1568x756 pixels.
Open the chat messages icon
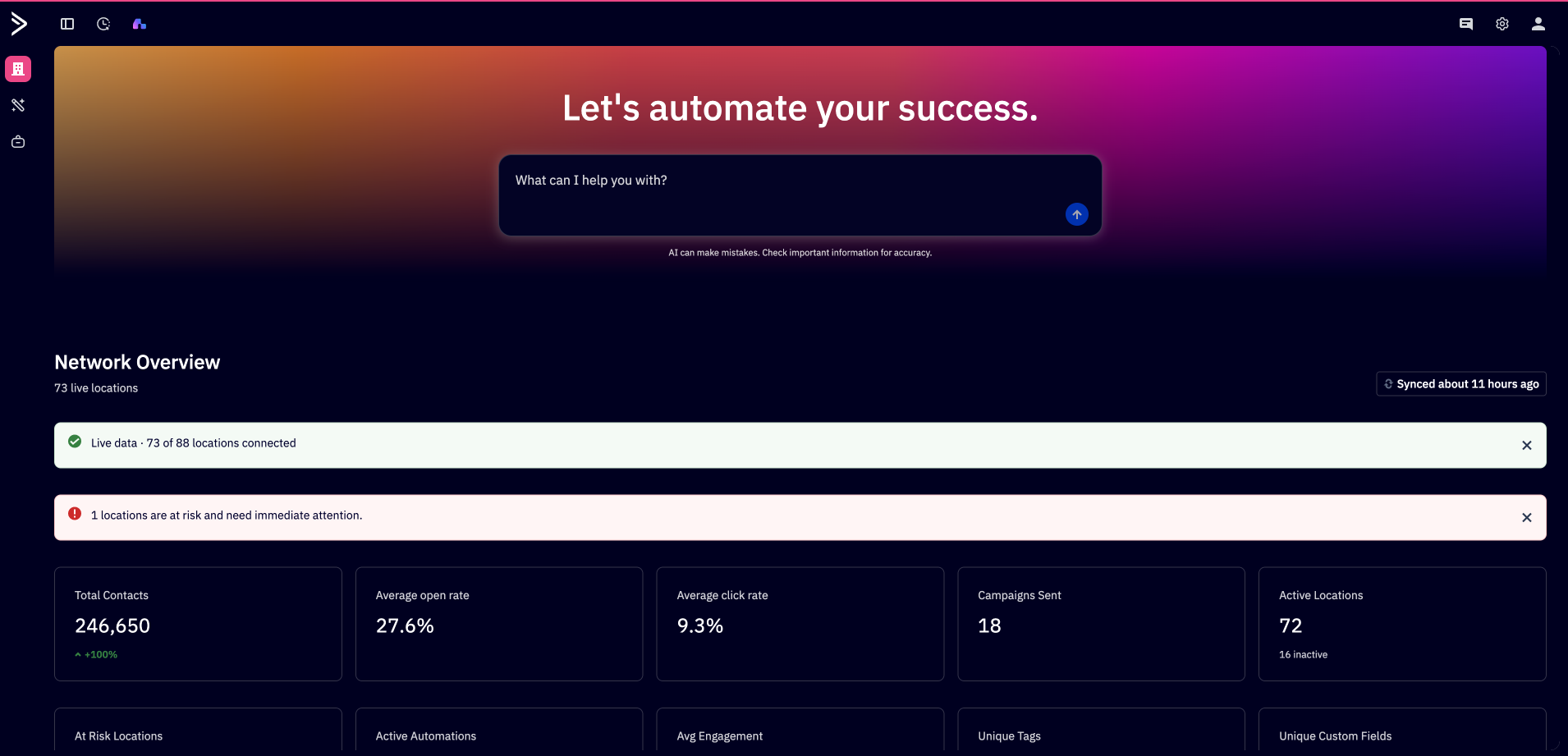[x=1466, y=24]
